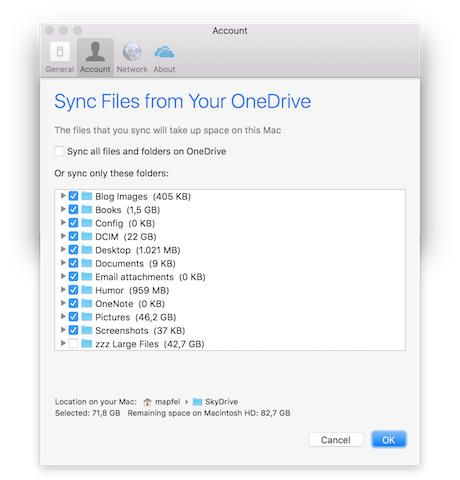The height and width of the screenshot is (480, 460).
Task: Expand the zzz Large Files triangle
Action: 63,343
